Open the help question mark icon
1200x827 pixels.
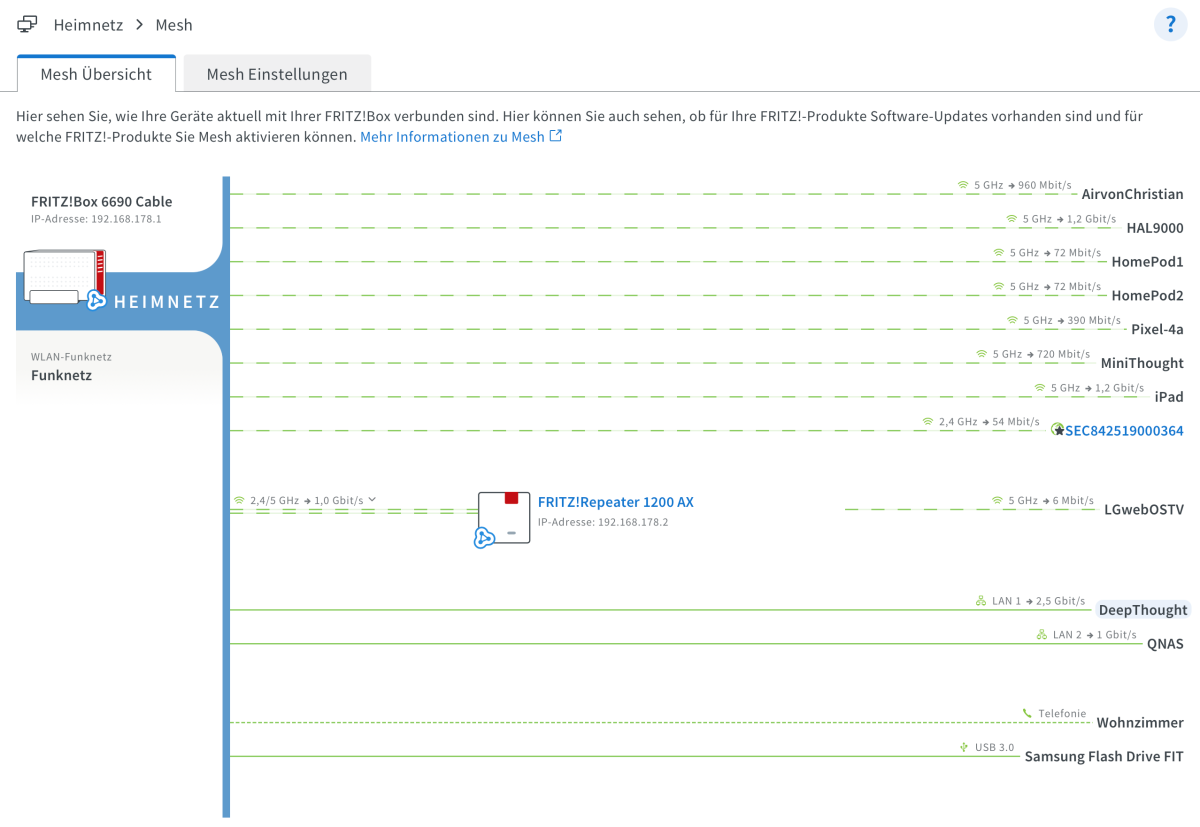pos(1170,24)
